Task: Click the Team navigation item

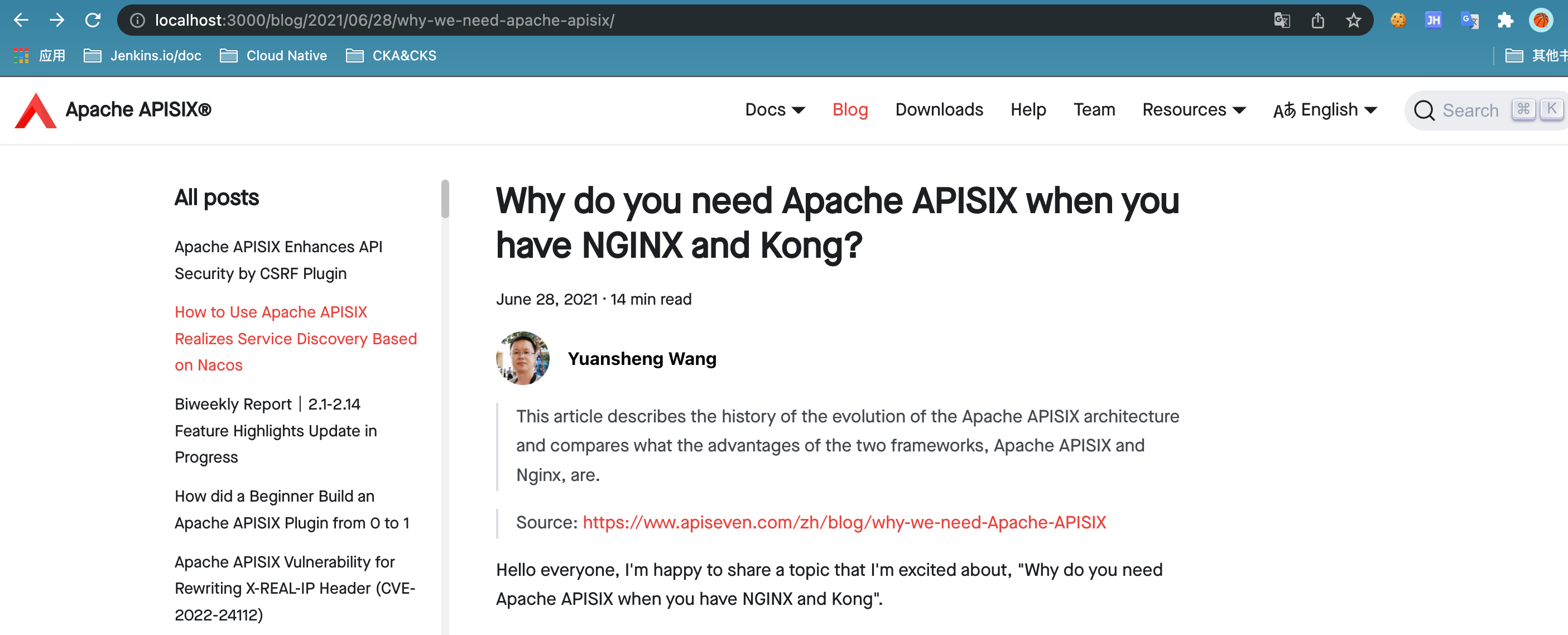Action: (1094, 109)
